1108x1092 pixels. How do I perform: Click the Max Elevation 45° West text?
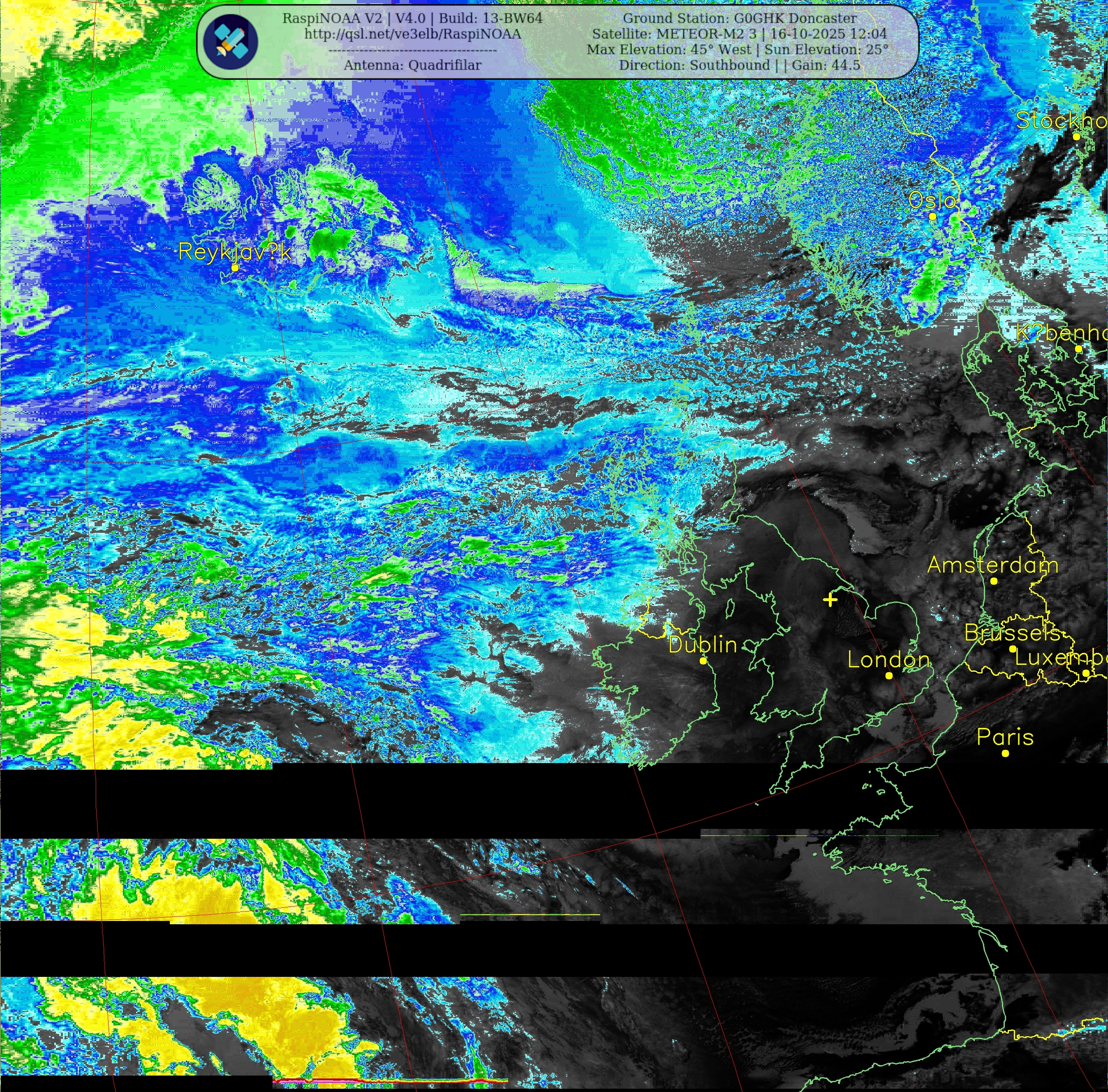coord(669,49)
